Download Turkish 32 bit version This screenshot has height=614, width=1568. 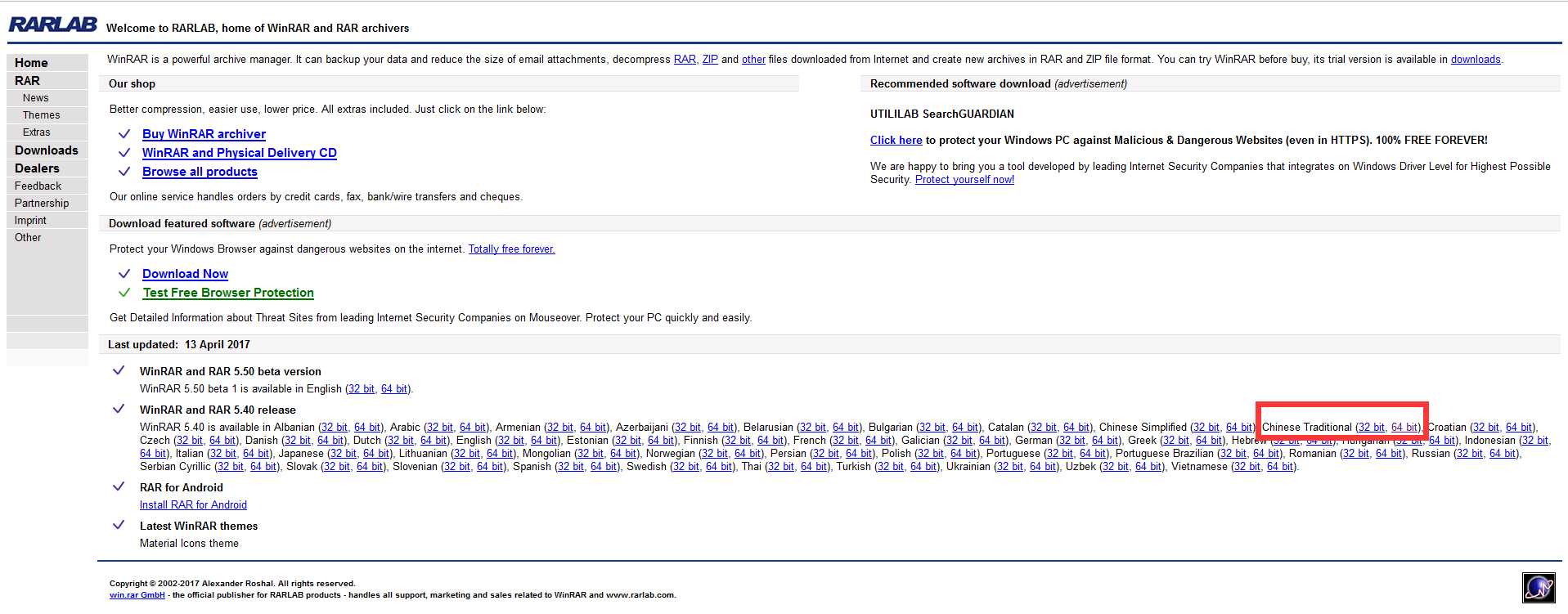pos(891,467)
